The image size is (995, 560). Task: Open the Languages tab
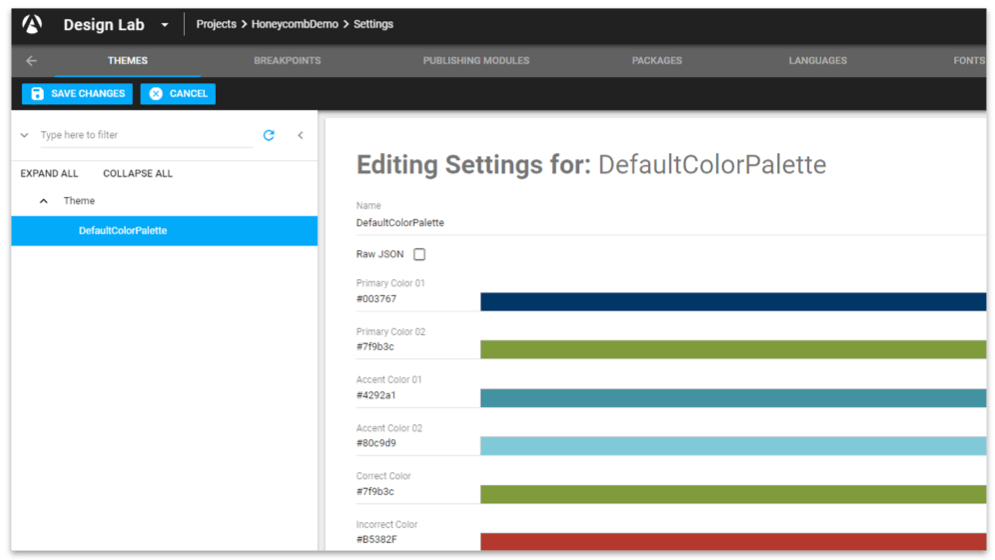817,61
